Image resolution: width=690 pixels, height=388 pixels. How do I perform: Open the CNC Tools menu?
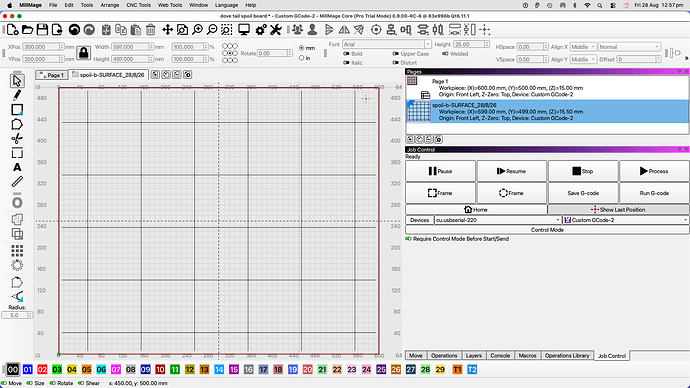138,5
